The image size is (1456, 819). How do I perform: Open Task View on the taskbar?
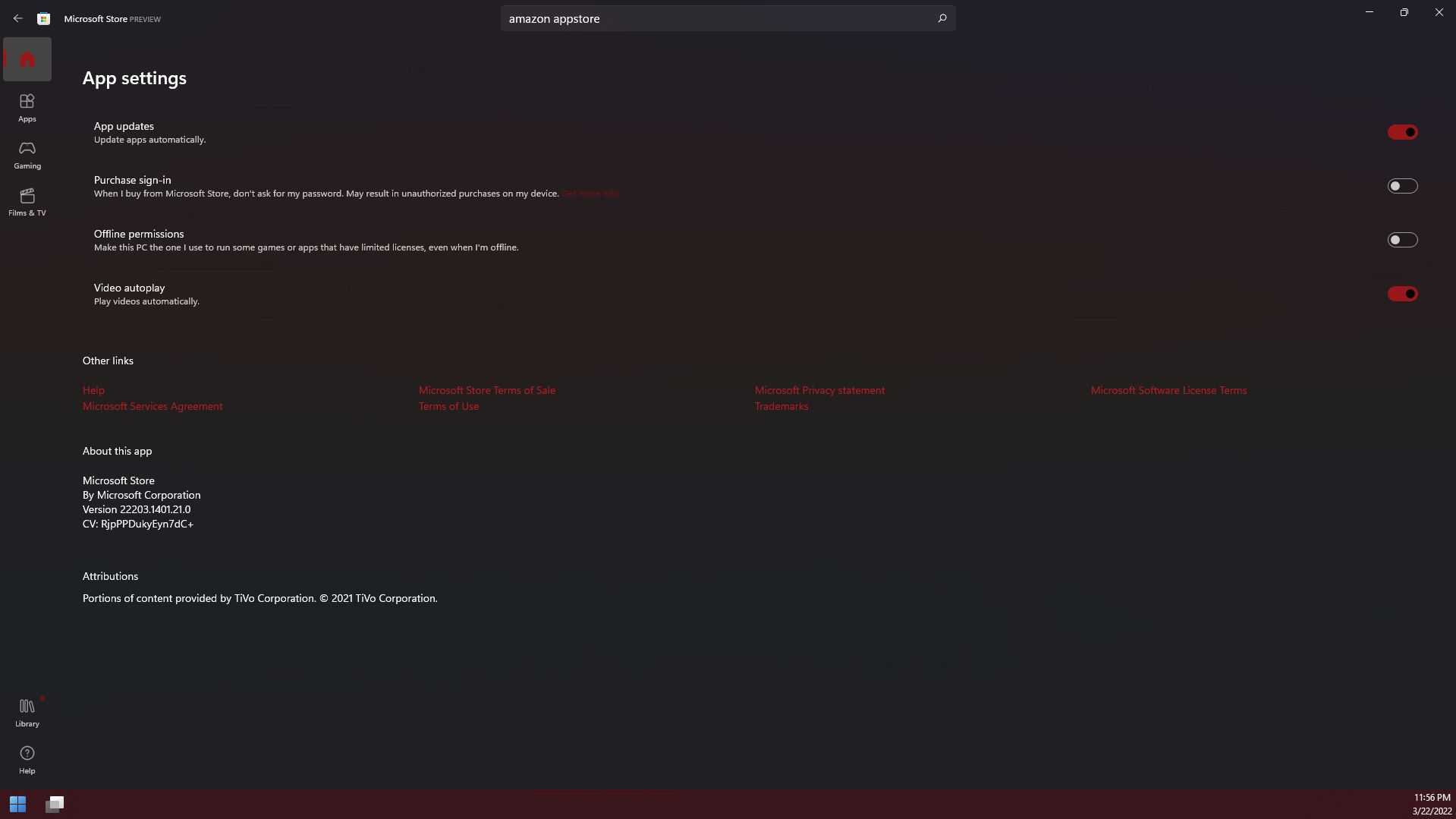[x=55, y=804]
